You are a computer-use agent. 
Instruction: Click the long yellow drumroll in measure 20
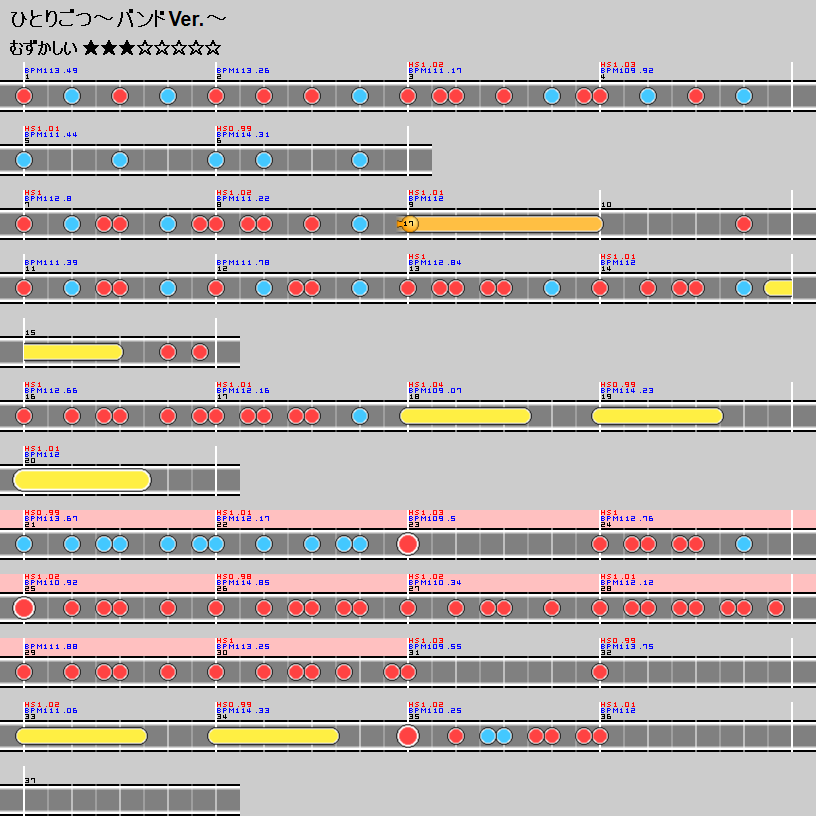(x=82, y=480)
